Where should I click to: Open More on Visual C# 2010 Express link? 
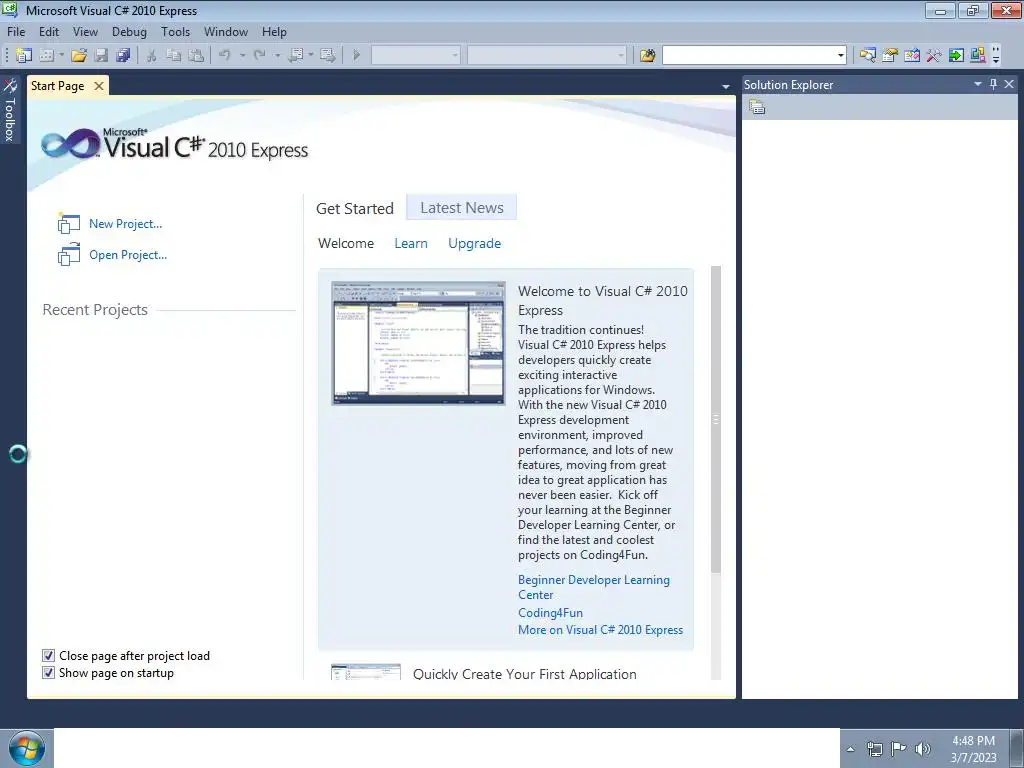tap(601, 630)
